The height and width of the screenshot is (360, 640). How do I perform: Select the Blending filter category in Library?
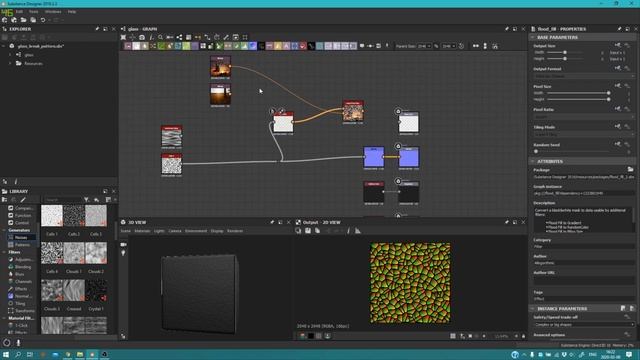point(23,267)
